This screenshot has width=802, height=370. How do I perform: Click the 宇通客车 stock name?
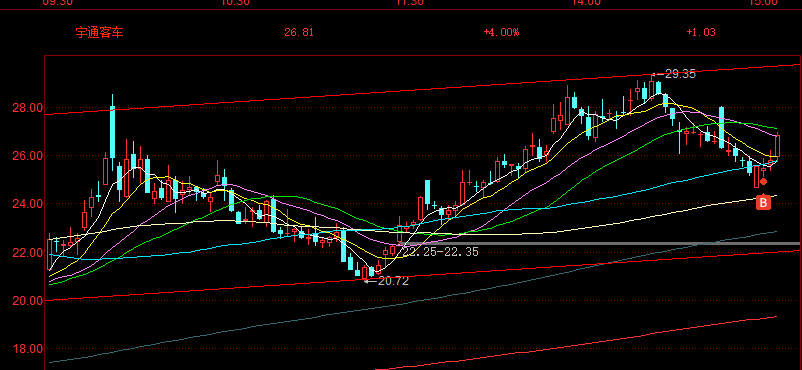(99, 33)
